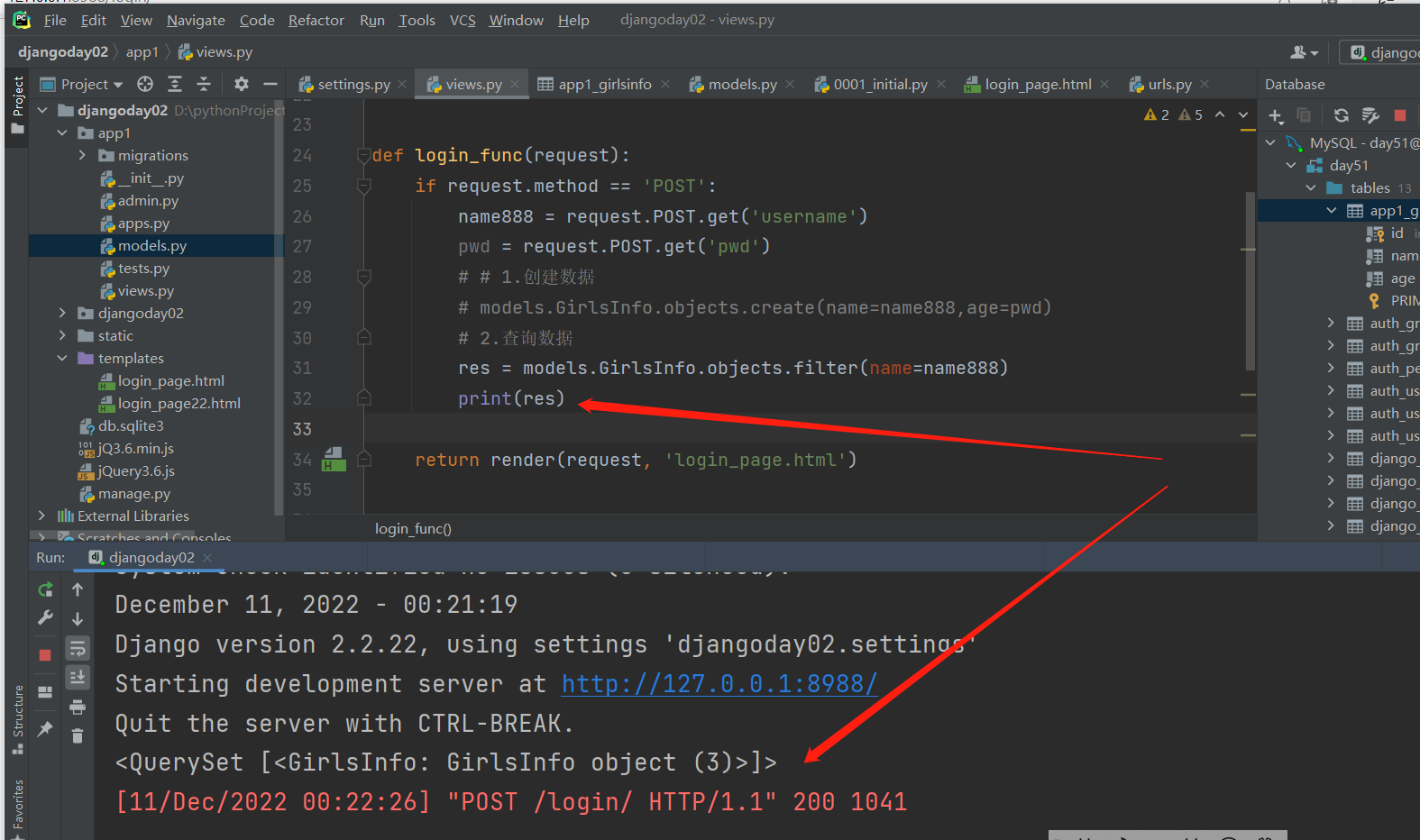Click the yellow warning count indicator
The height and width of the screenshot is (840, 1420).
[1157, 114]
